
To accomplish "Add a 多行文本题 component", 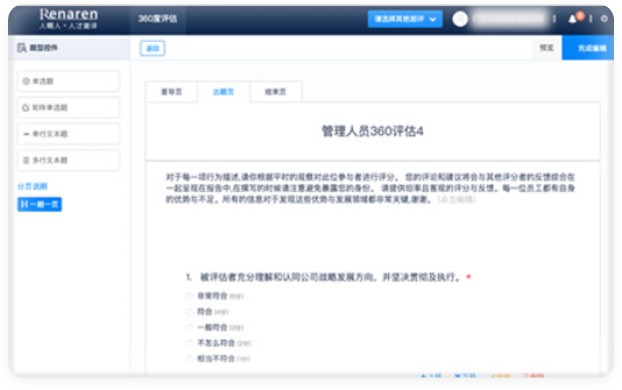I will tap(68, 160).
